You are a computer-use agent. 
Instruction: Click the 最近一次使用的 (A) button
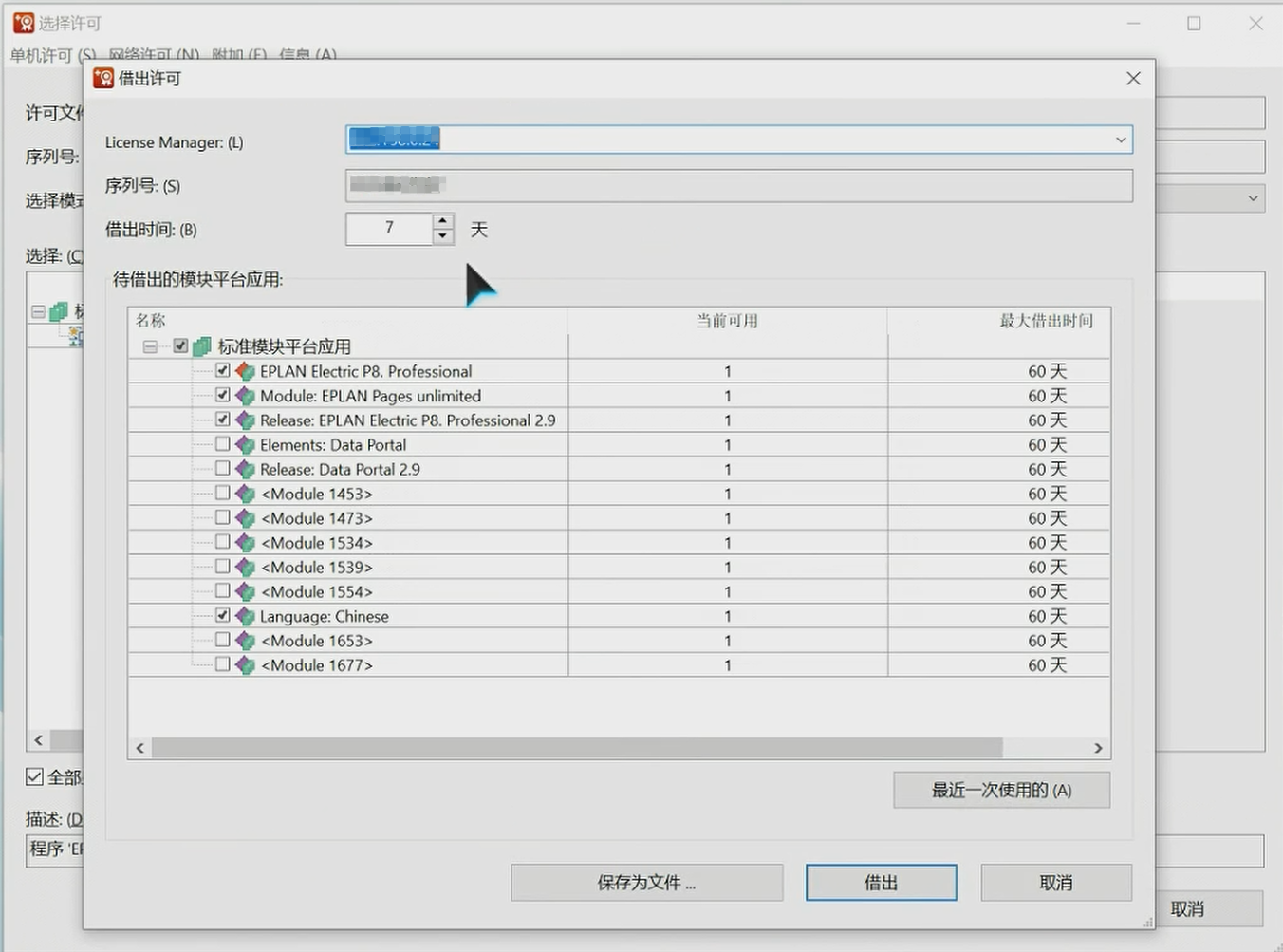coord(1001,790)
